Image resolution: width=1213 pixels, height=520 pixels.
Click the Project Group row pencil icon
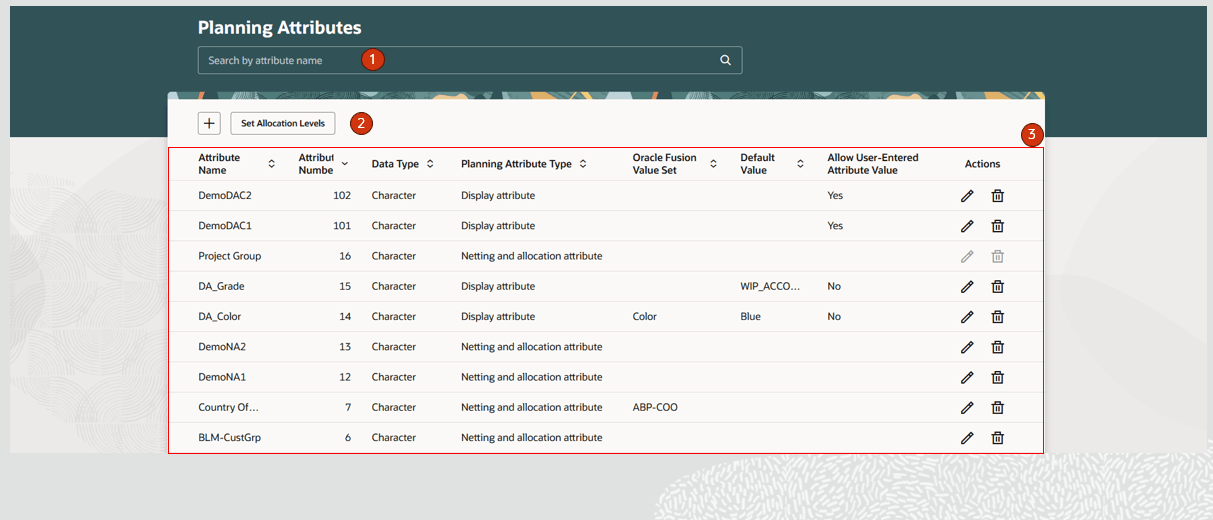(967, 256)
